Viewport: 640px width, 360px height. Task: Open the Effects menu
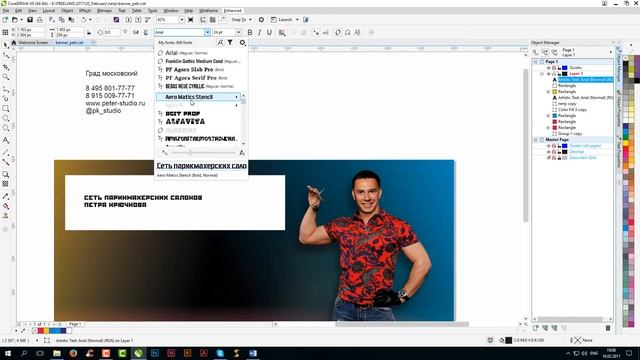[x=85, y=11]
